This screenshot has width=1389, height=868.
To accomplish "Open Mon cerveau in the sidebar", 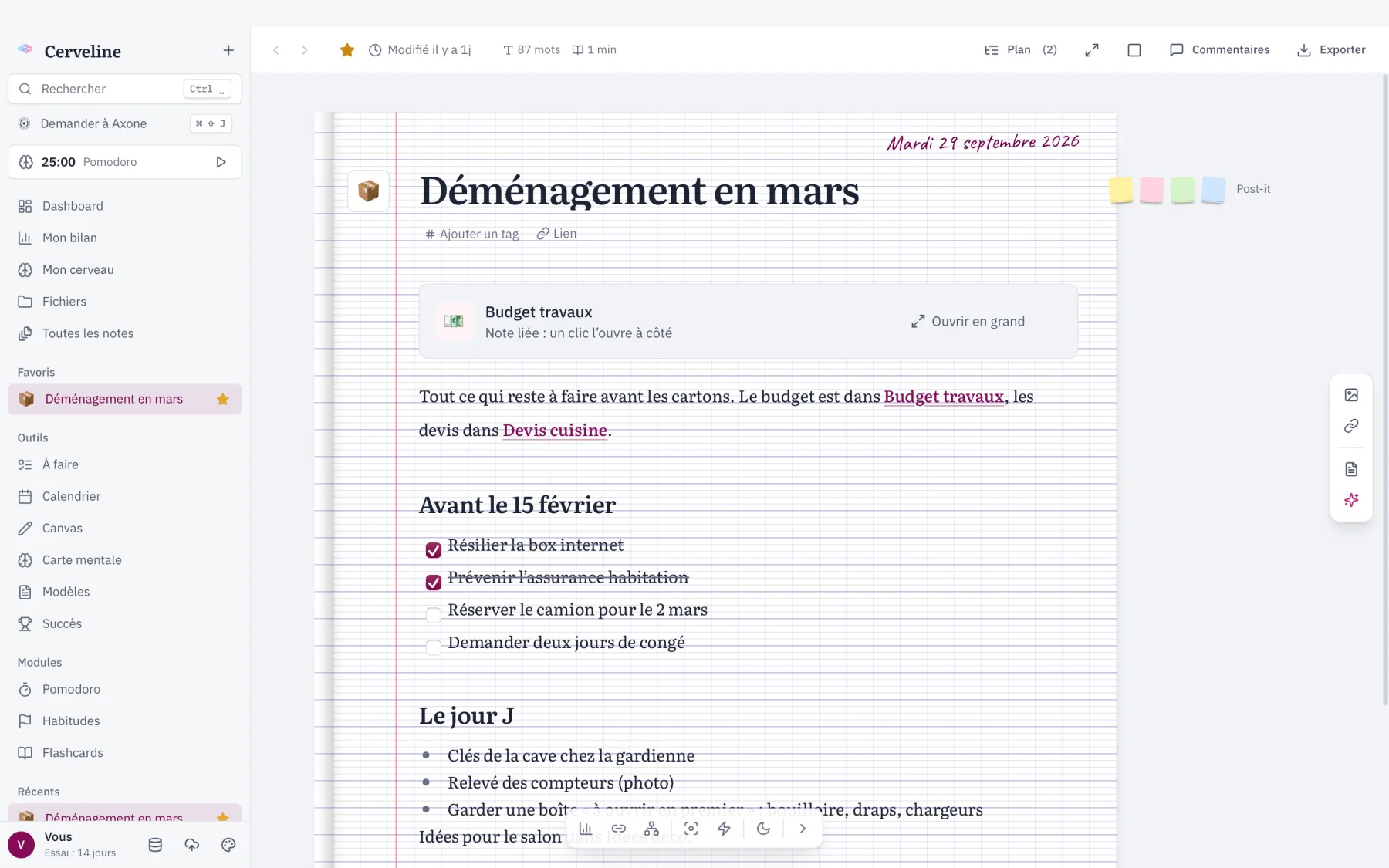I will (x=125, y=269).
